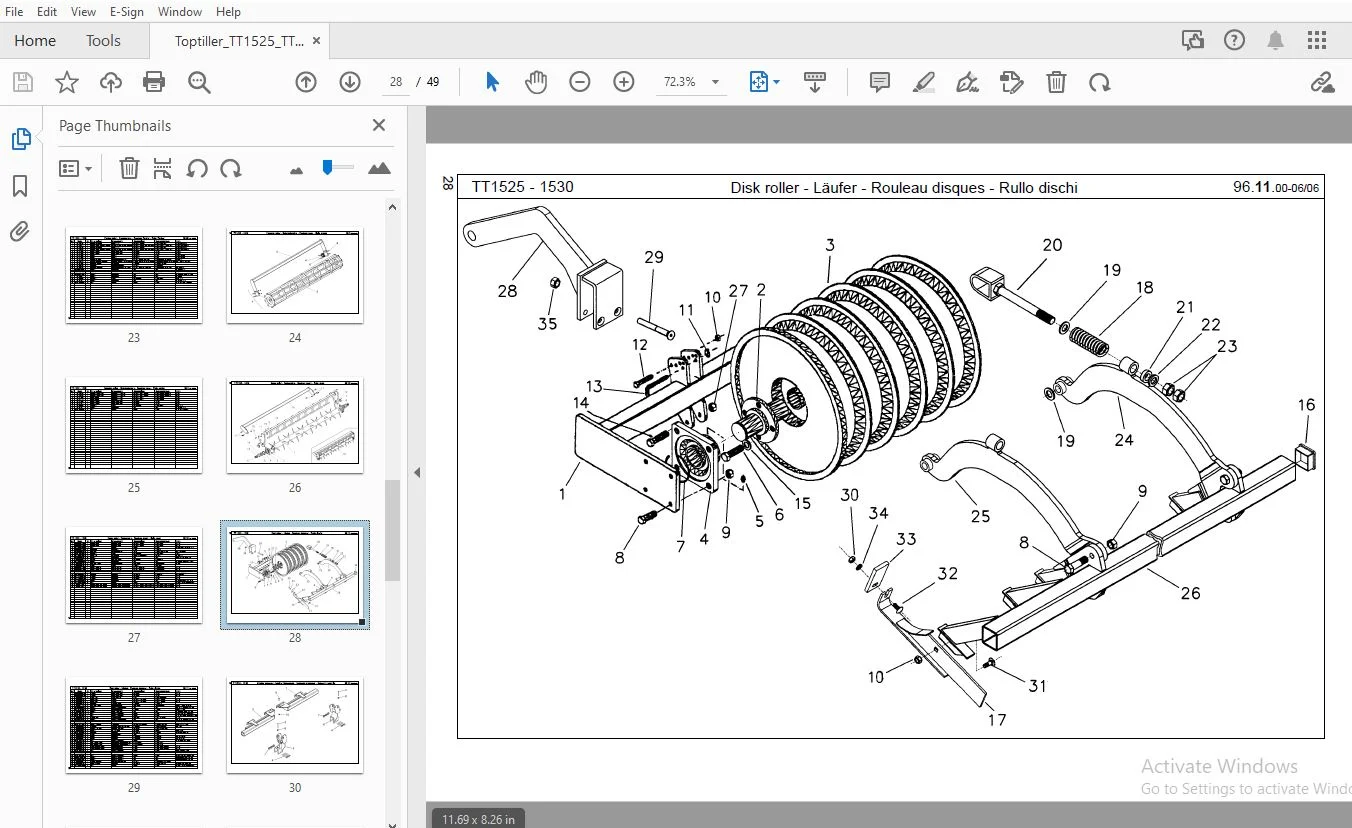The width and height of the screenshot is (1352, 828).
Task: Share a link to this file
Action: pyautogui.click(x=1323, y=82)
